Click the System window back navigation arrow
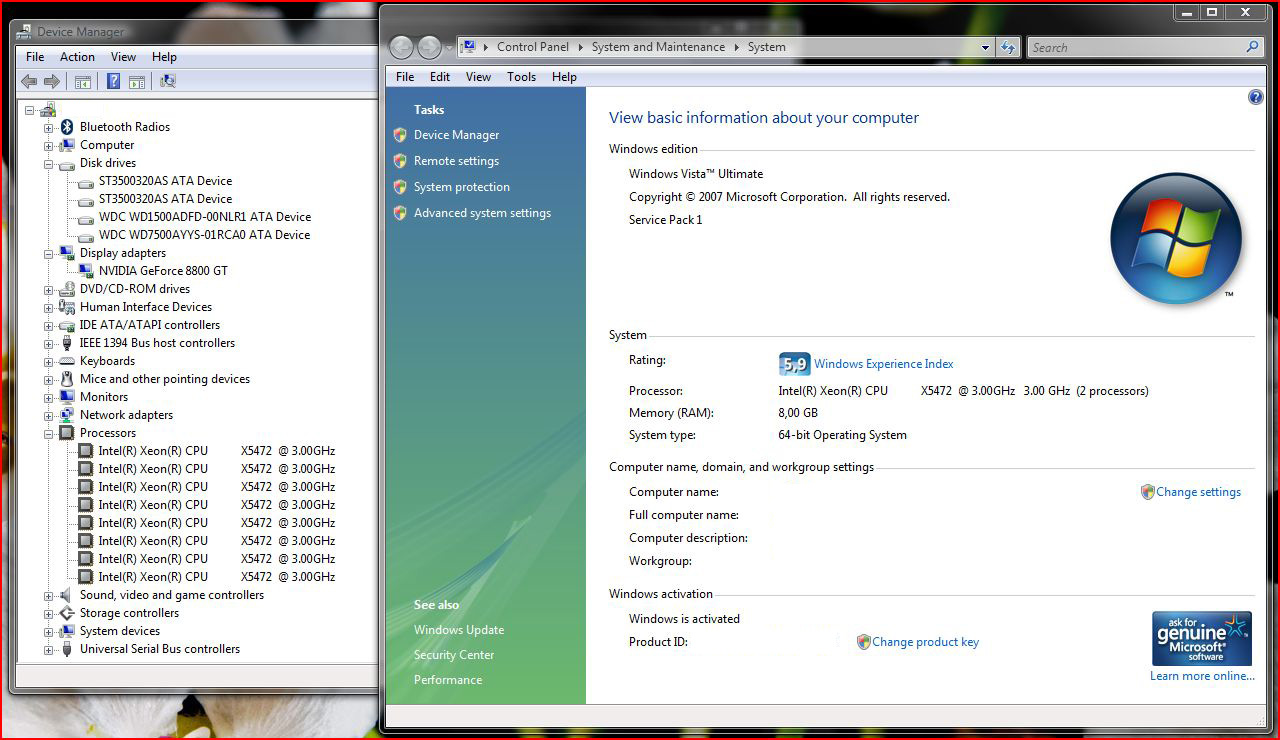 pyautogui.click(x=401, y=47)
